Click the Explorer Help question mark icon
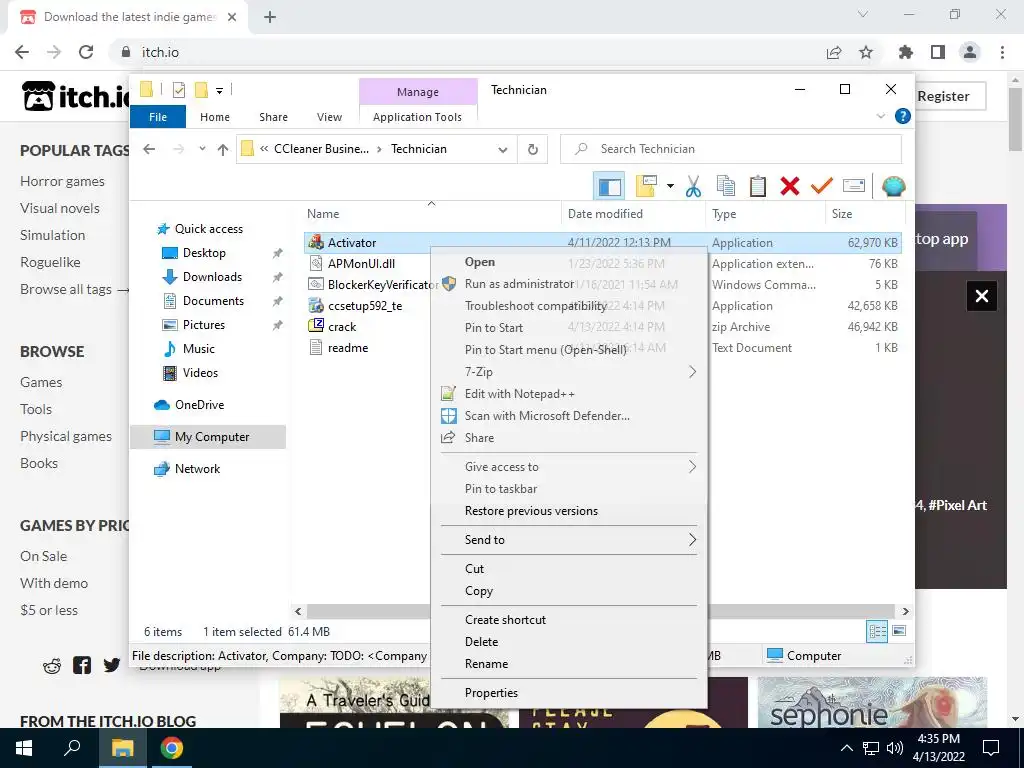Screen dimensions: 1024x768 (903, 116)
